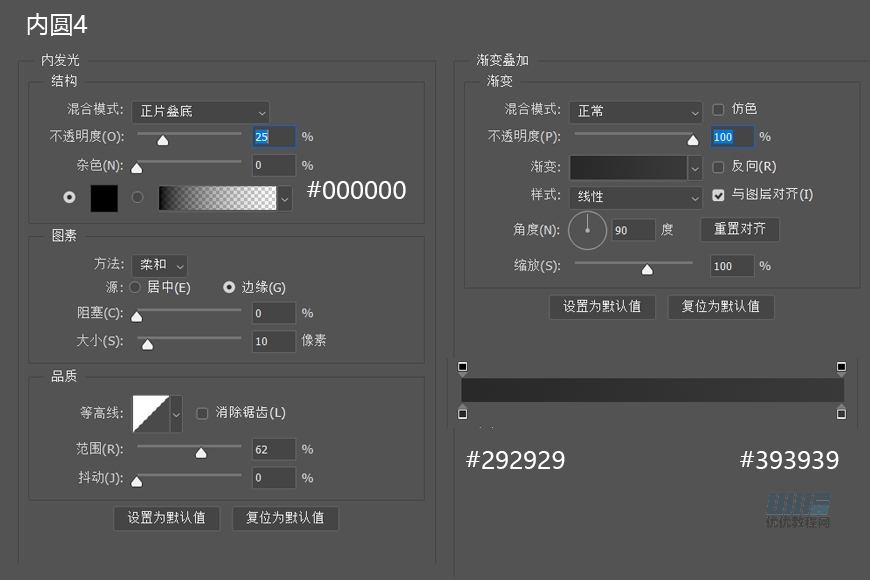
Task: Open the 柔和 method dropdown
Action: [x=158, y=265]
